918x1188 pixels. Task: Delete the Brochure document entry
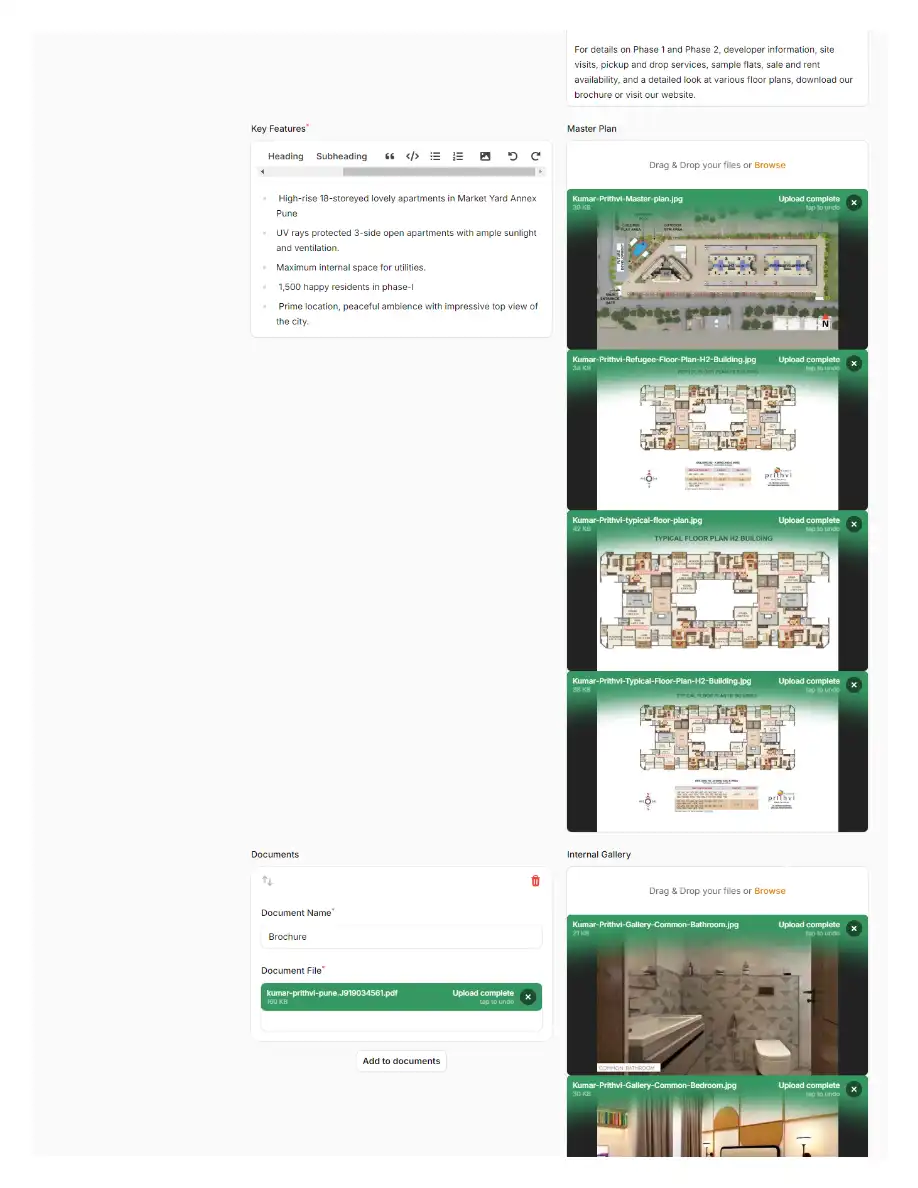pyautogui.click(x=536, y=881)
